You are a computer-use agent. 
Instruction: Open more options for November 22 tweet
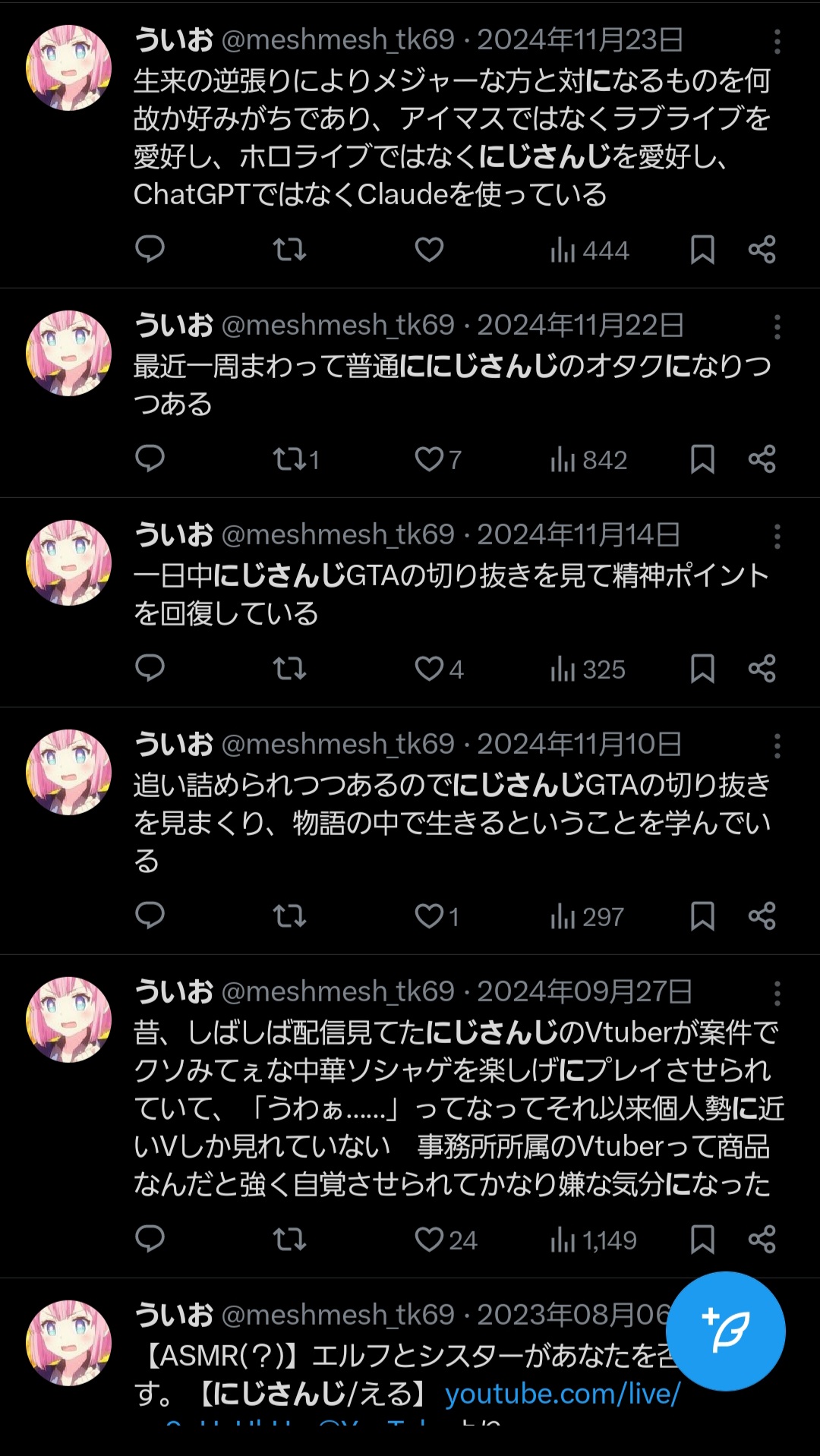pos(777,327)
